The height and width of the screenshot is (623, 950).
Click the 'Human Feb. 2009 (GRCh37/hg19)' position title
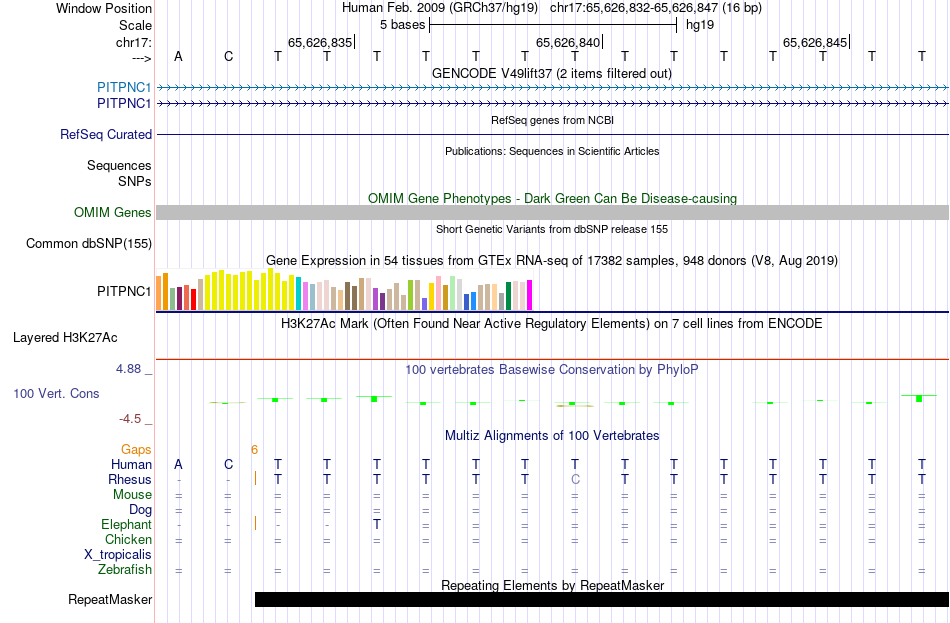pos(440,8)
